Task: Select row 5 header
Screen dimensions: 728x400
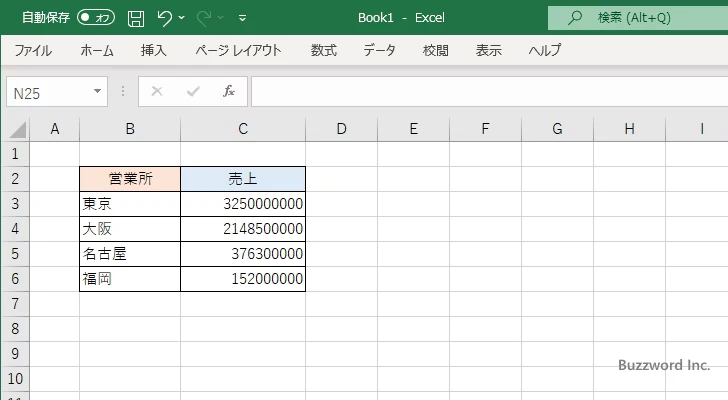Action: coord(15,254)
